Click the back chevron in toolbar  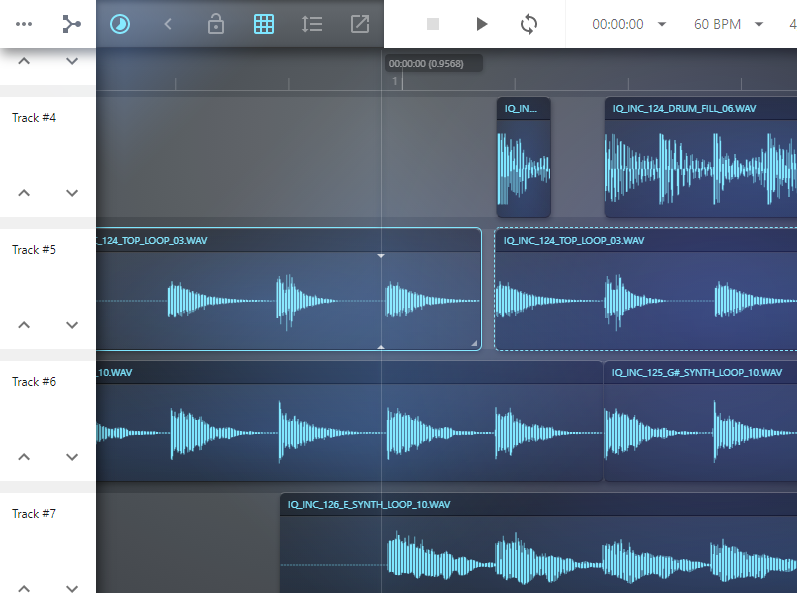pos(168,24)
